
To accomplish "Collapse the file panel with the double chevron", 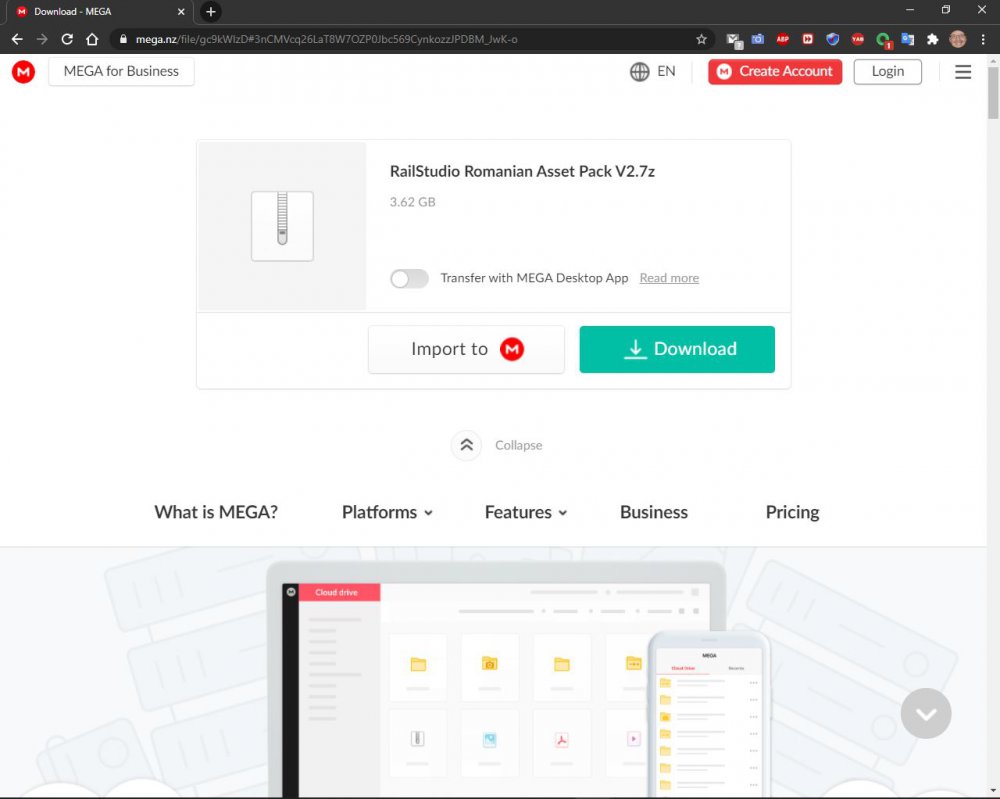I will coord(466,446).
